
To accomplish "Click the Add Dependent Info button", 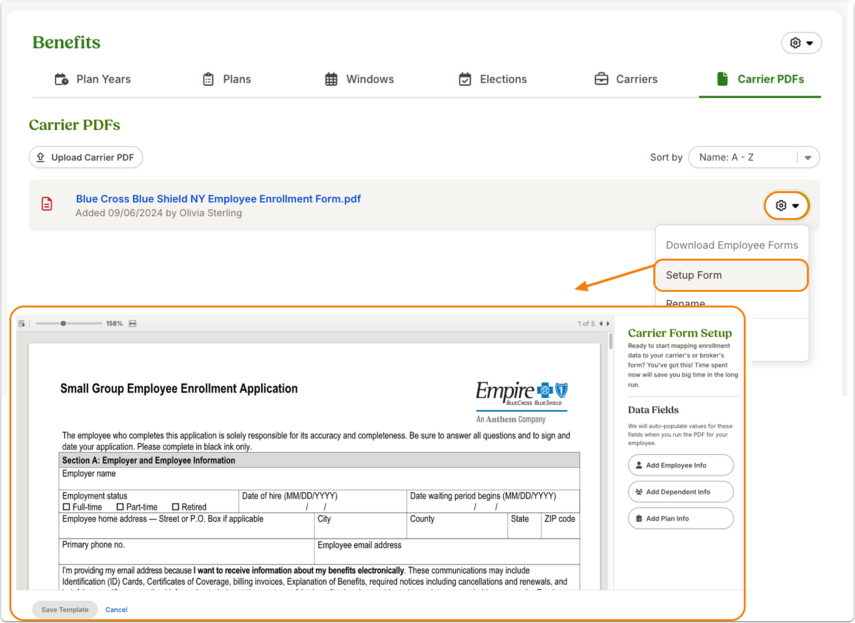I will coord(681,492).
